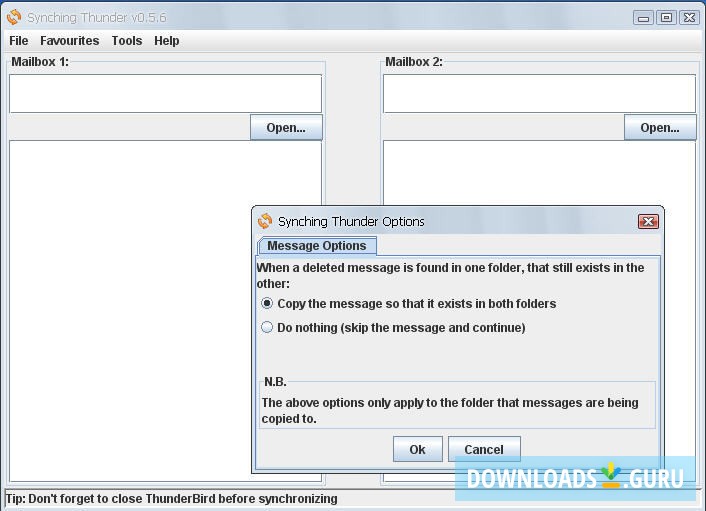The image size is (706, 511).
Task: Open the File menu
Action: (x=18, y=41)
